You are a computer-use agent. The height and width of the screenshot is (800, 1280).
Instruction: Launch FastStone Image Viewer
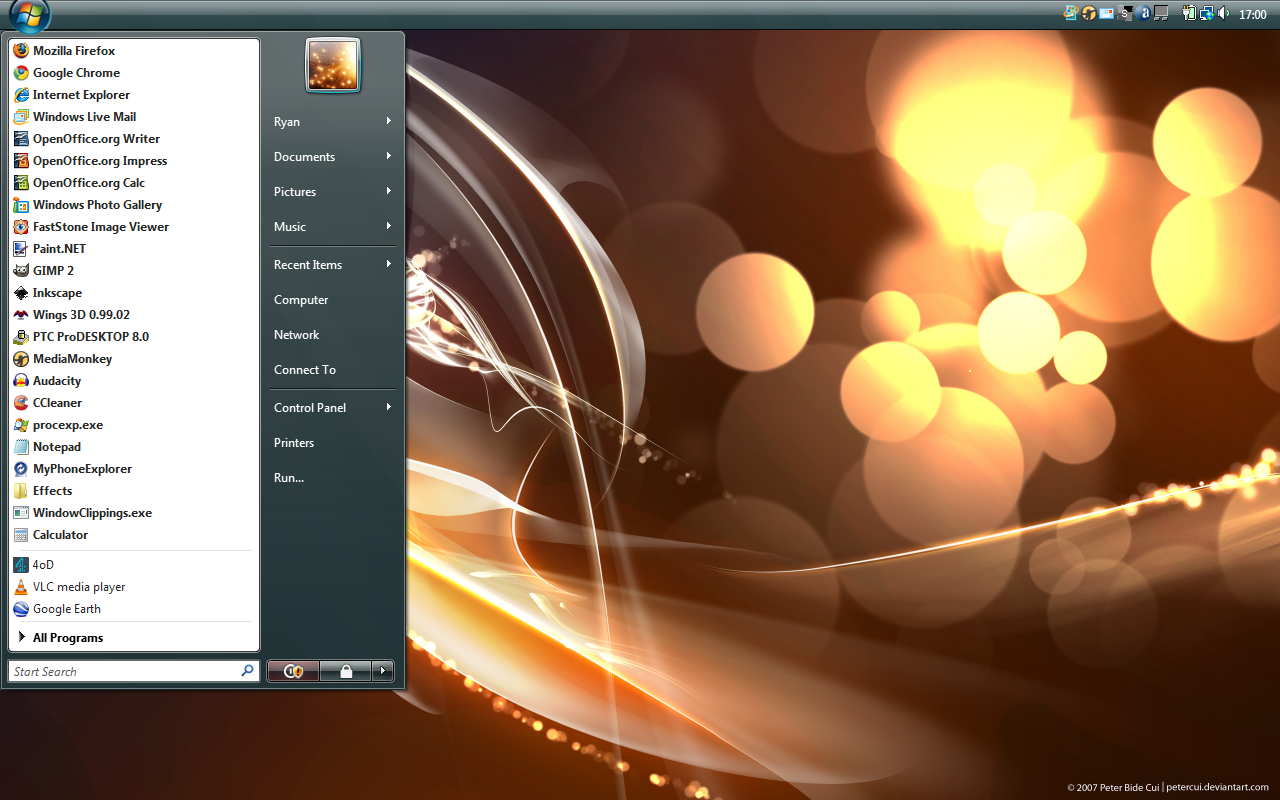coord(134,227)
